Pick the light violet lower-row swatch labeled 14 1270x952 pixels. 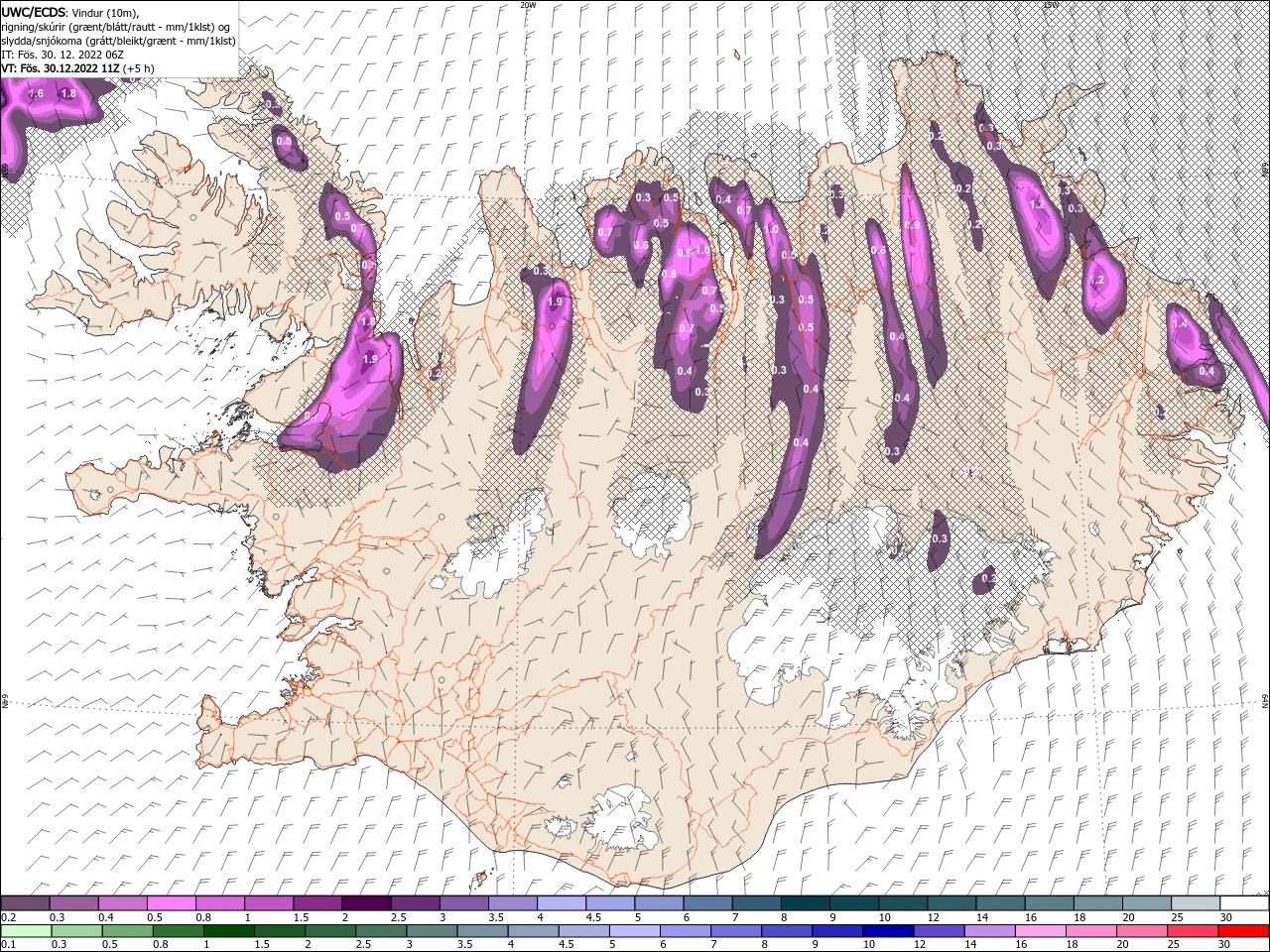[x=990, y=931]
